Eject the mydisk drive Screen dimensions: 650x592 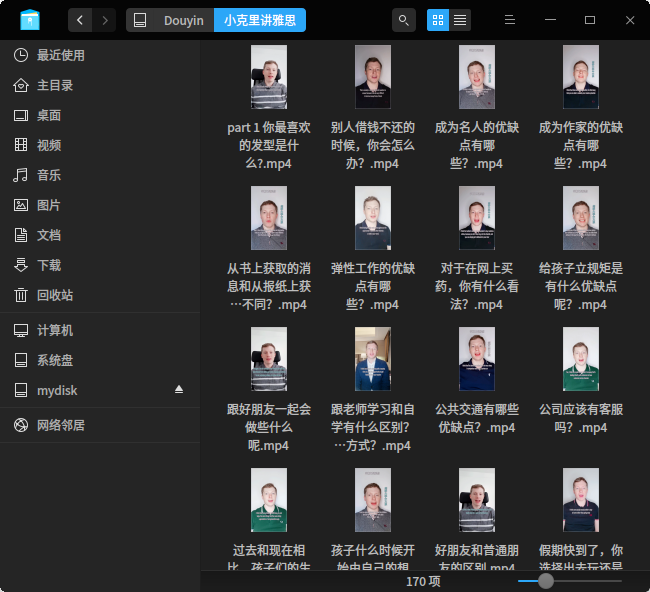pos(179,389)
